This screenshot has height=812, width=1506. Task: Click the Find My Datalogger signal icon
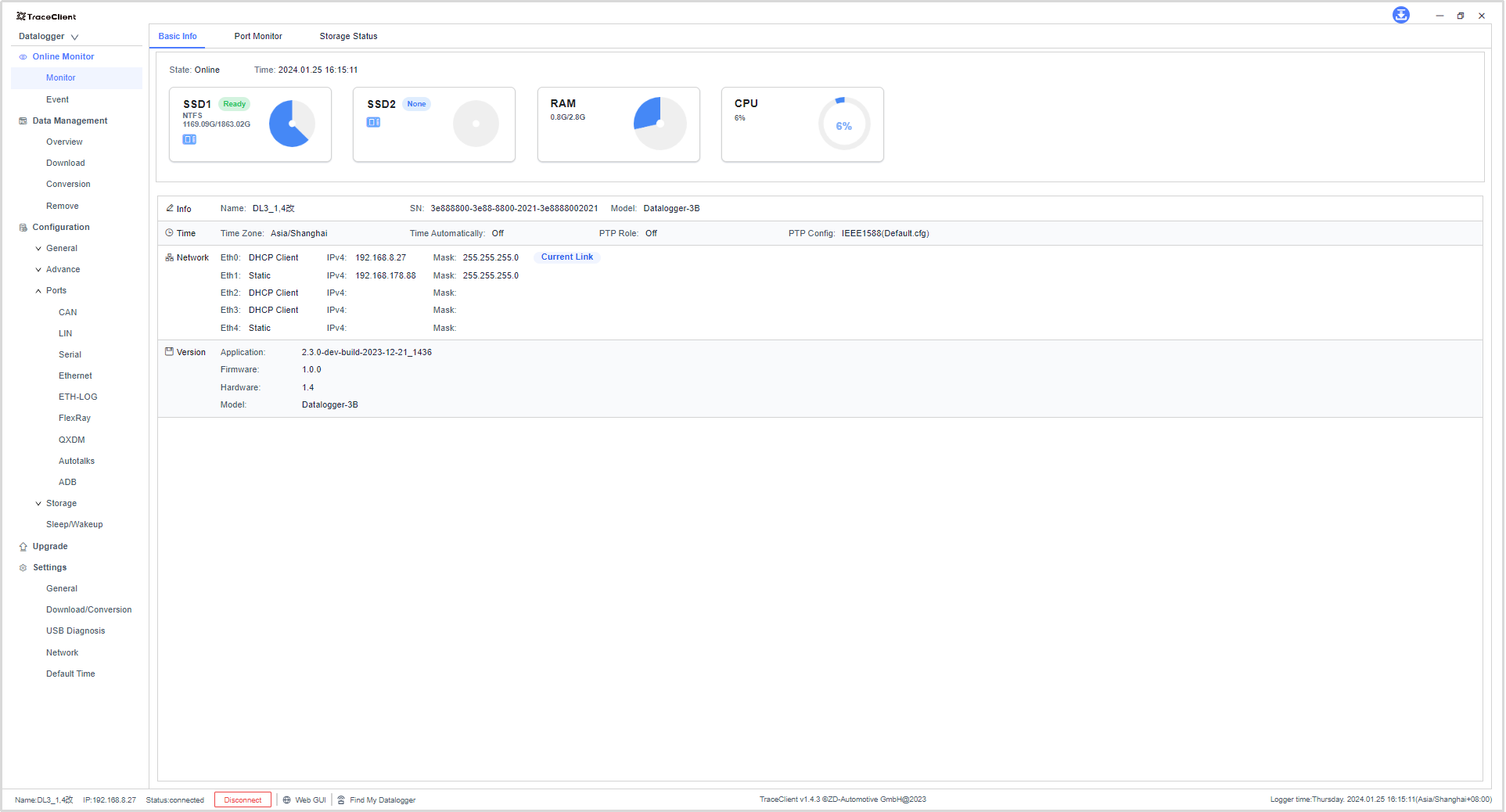pos(341,799)
